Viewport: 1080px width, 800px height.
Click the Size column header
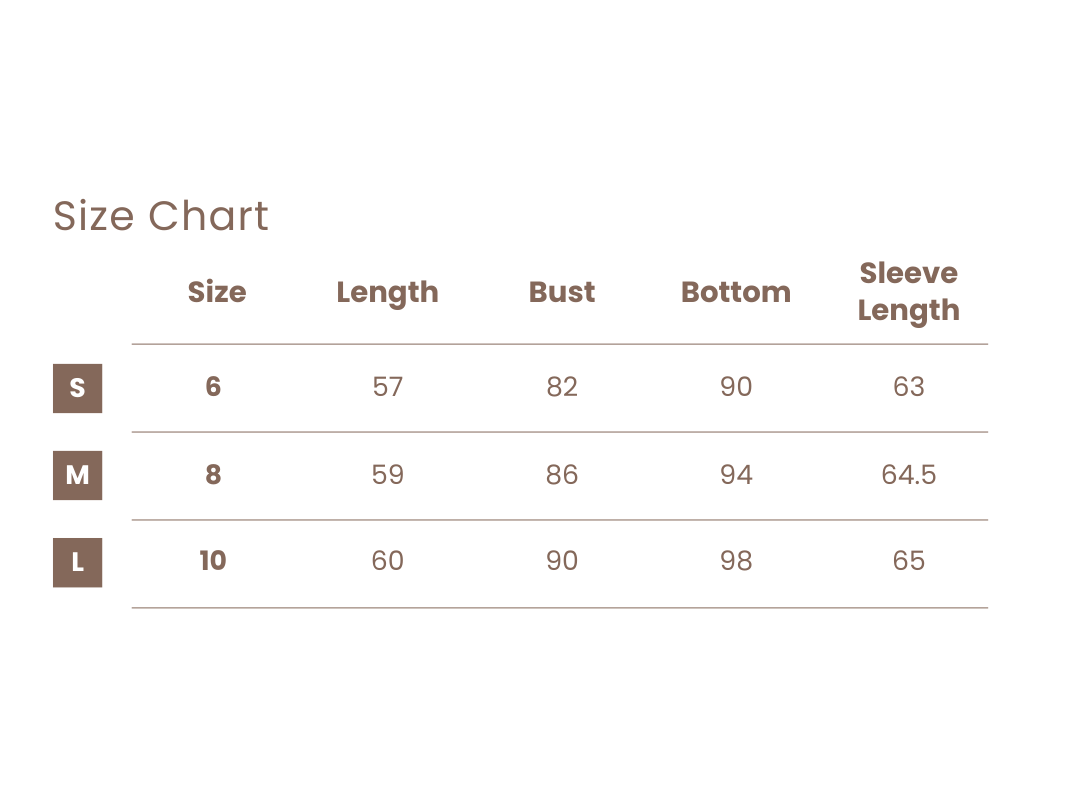point(217,292)
